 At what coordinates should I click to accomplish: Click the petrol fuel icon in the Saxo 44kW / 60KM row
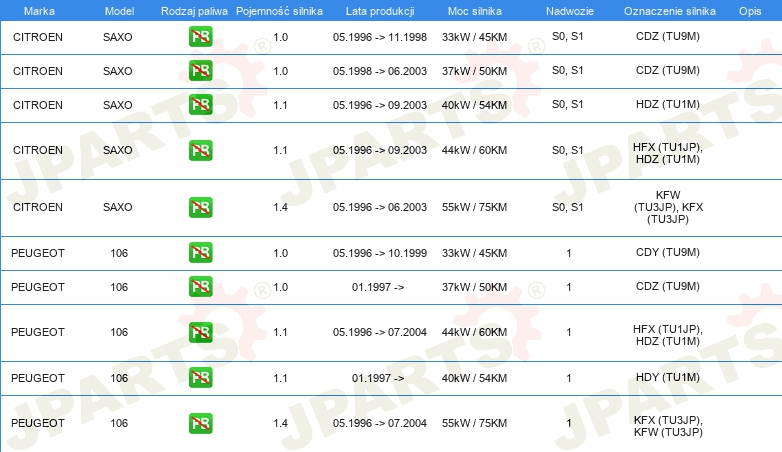coord(200,150)
